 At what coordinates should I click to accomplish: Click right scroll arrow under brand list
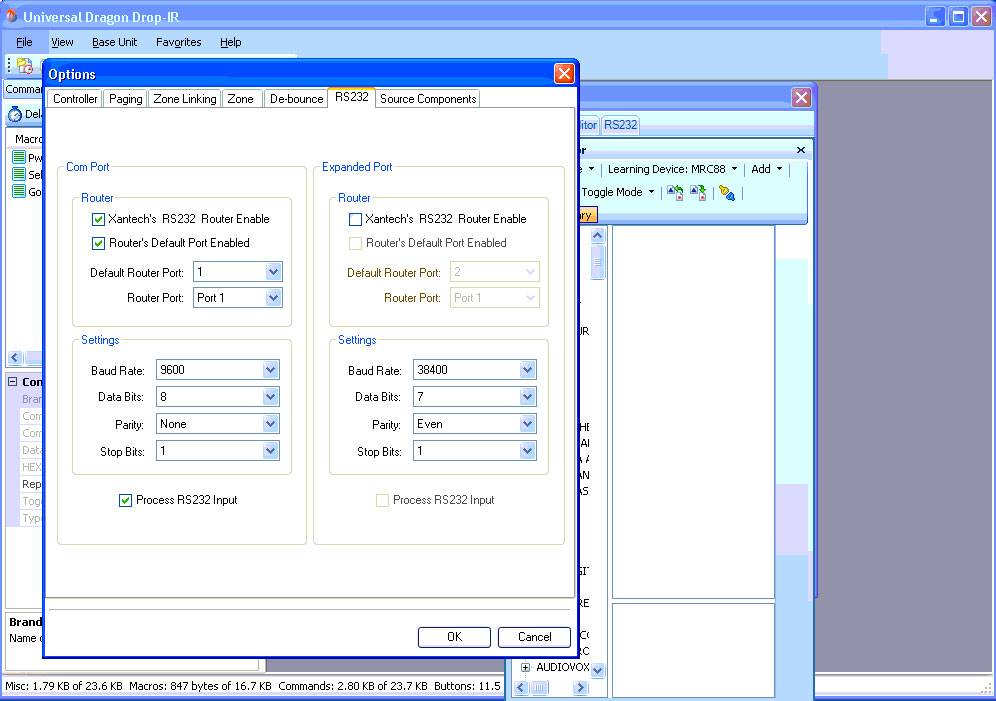(579, 687)
